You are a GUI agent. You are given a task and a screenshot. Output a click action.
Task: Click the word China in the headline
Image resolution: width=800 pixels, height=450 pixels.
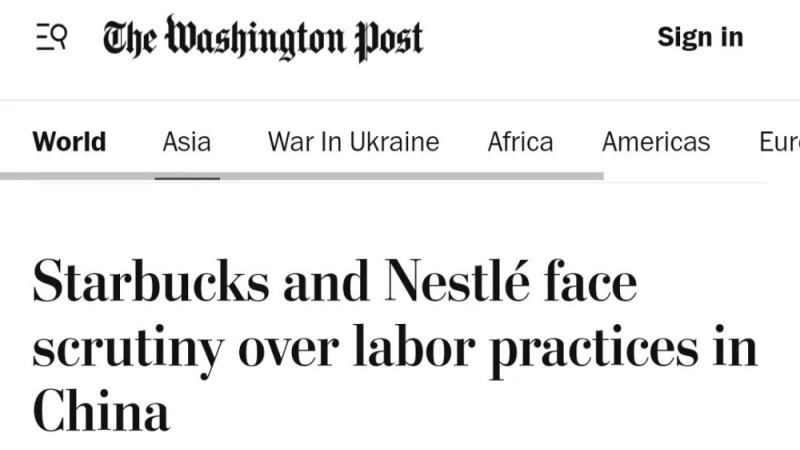(101, 411)
